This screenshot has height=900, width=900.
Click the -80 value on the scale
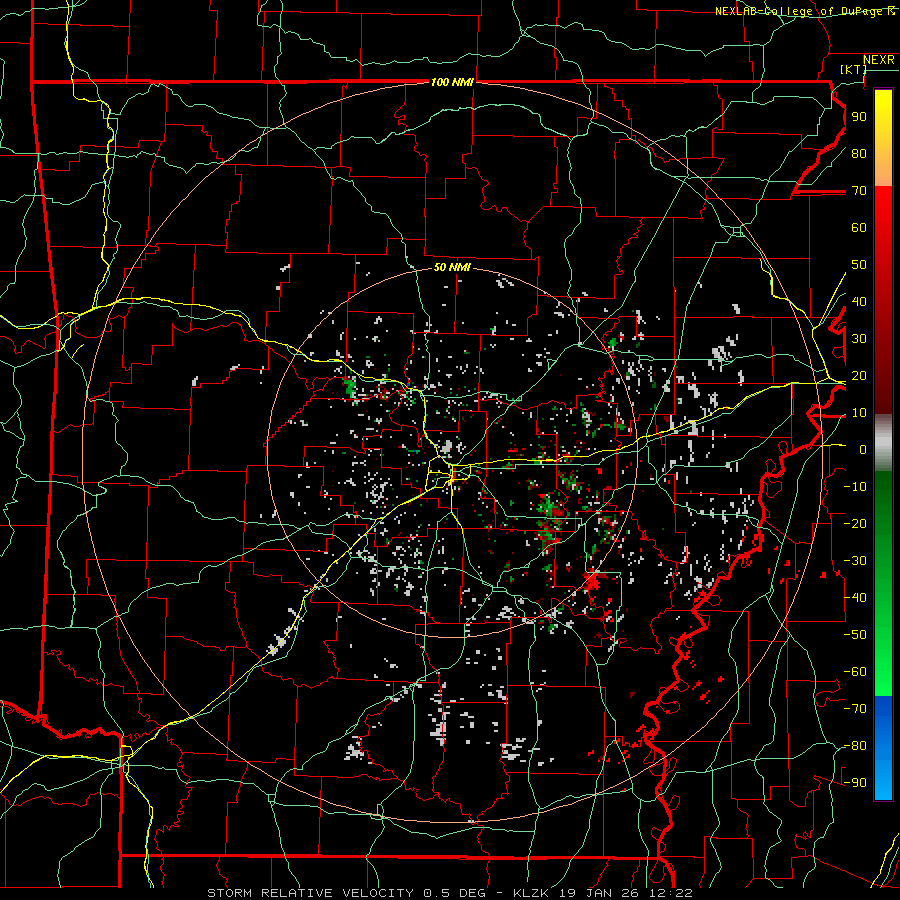[855, 746]
